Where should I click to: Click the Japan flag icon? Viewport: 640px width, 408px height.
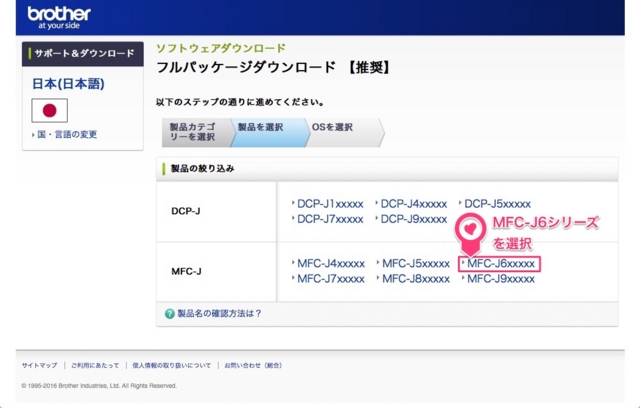click(49, 110)
